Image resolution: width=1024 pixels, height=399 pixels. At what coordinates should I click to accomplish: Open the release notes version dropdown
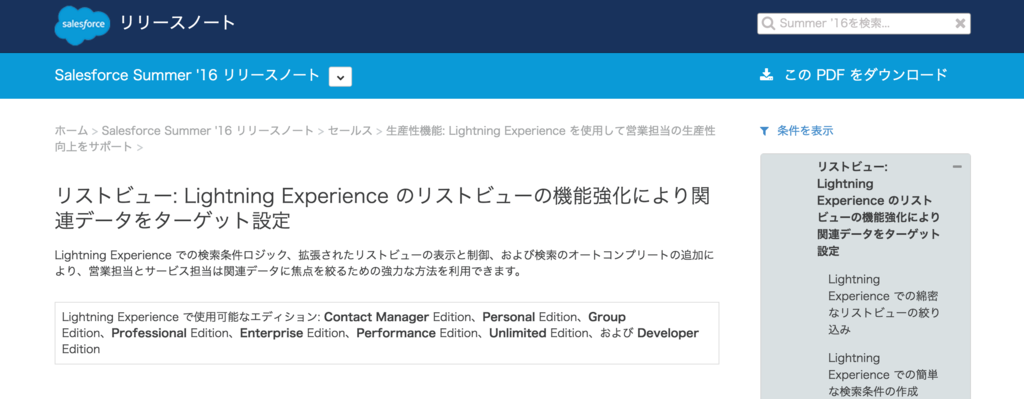(340, 76)
